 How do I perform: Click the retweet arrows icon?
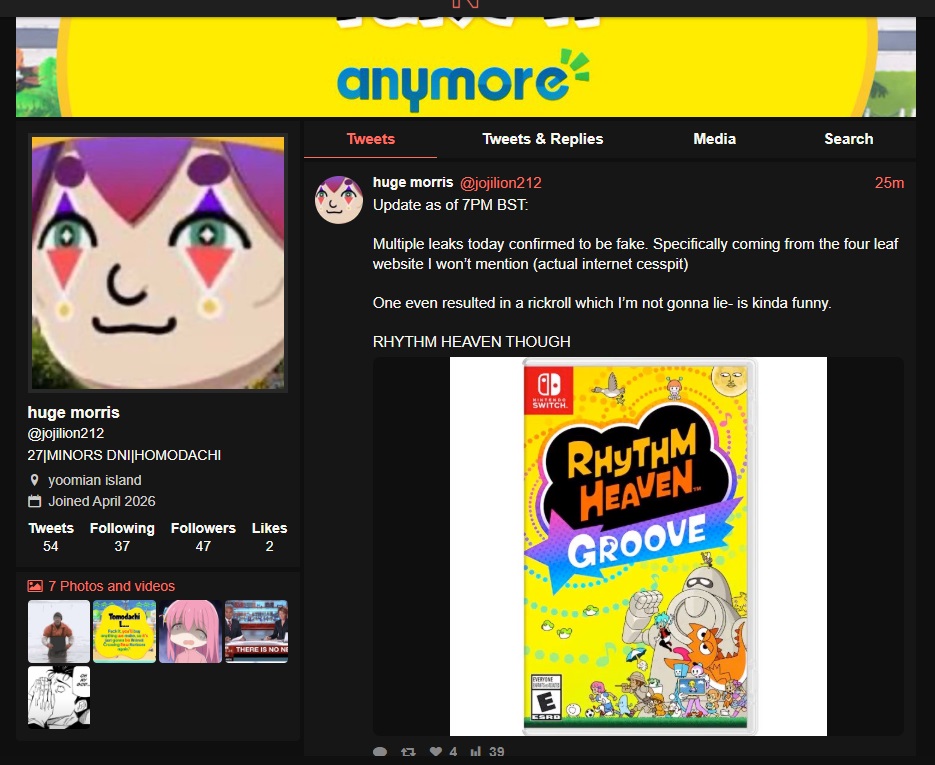click(408, 752)
